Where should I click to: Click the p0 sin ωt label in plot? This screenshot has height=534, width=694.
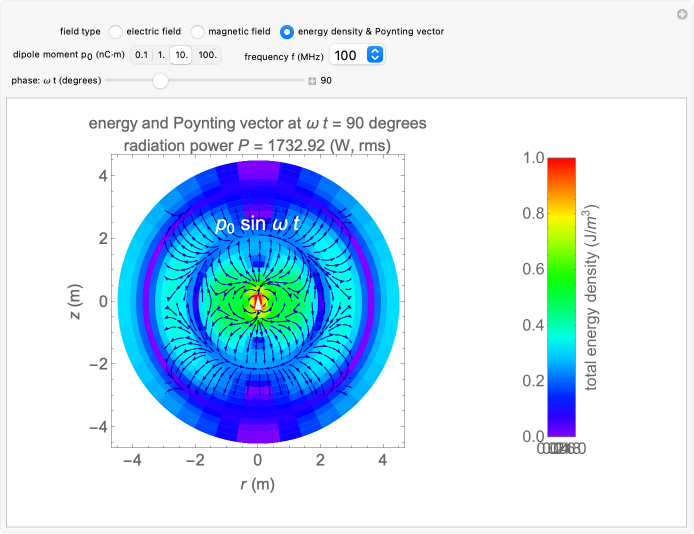point(257,224)
